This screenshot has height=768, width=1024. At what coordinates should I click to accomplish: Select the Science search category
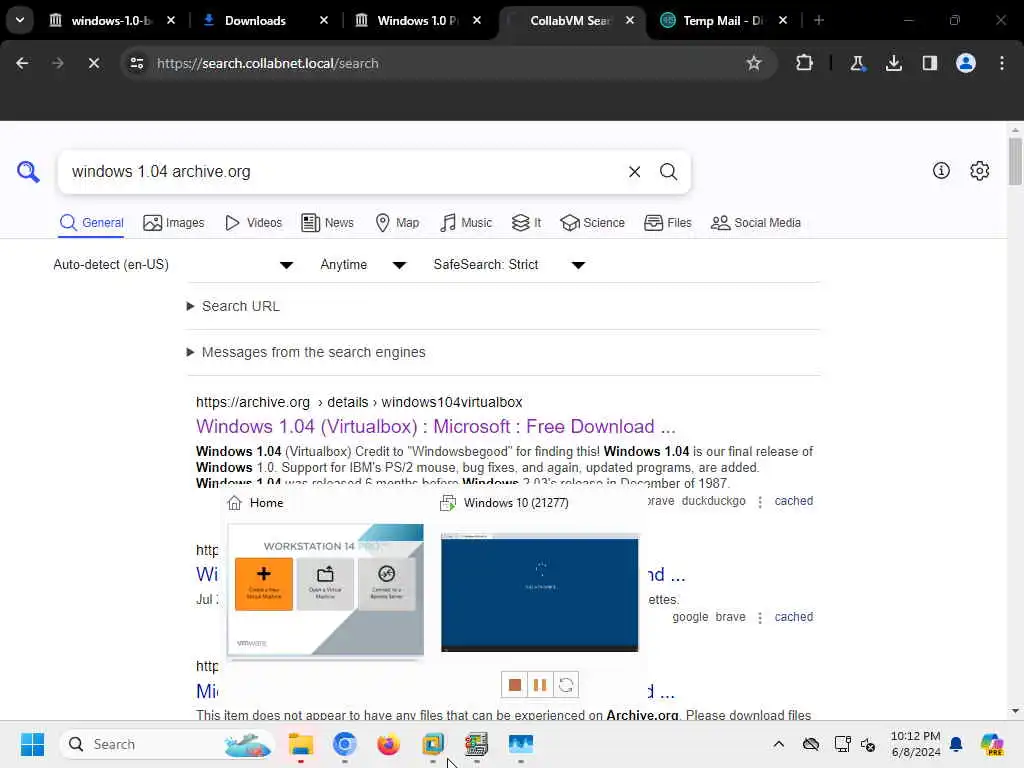tap(592, 223)
